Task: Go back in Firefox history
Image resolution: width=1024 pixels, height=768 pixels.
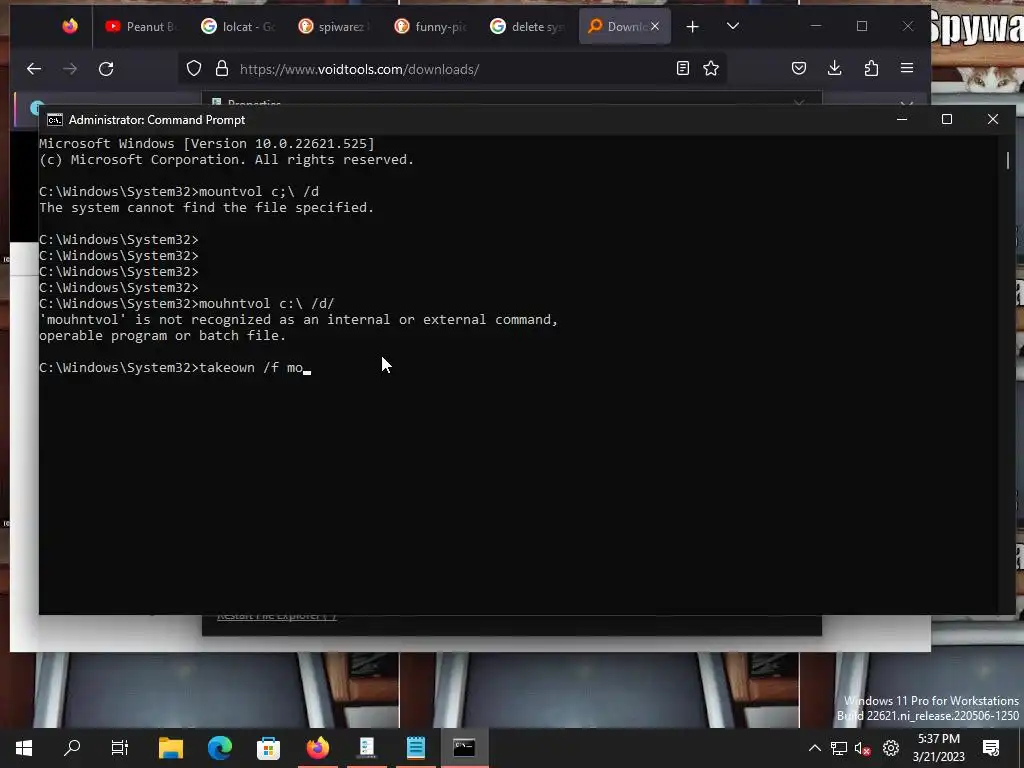Action: [x=34, y=69]
